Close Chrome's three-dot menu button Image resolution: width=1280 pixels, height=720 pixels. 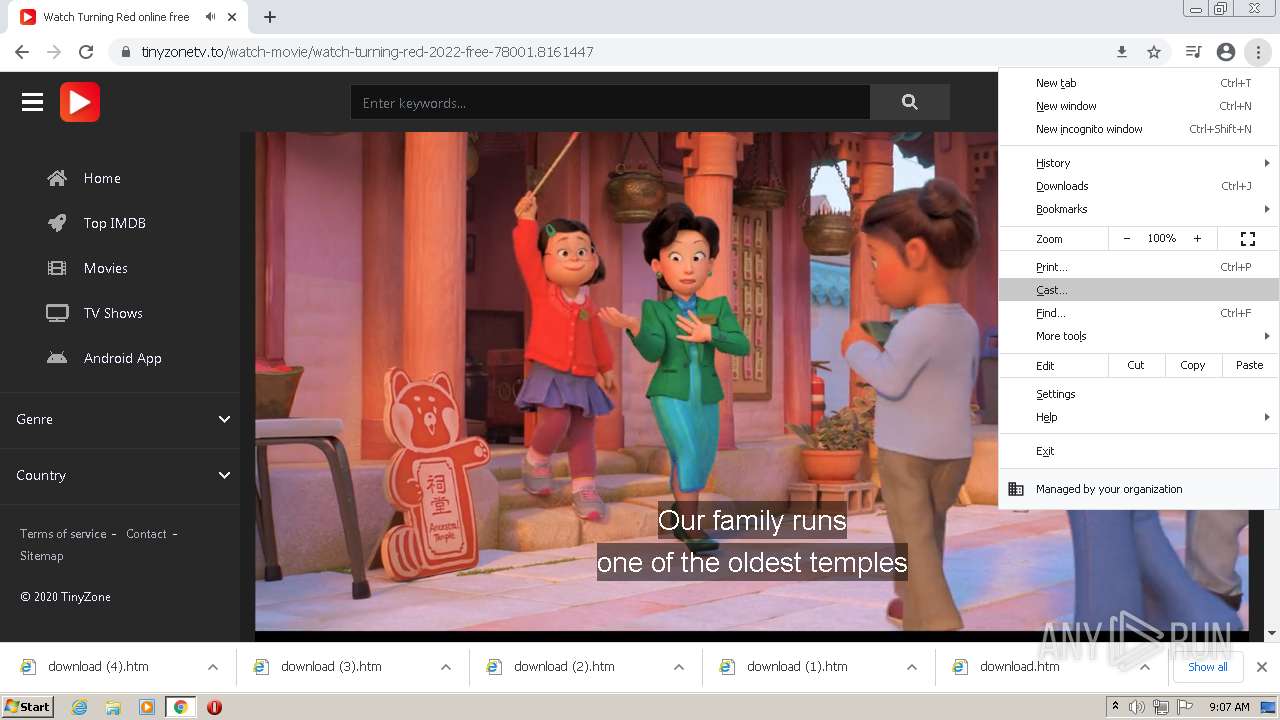point(1258,52)
